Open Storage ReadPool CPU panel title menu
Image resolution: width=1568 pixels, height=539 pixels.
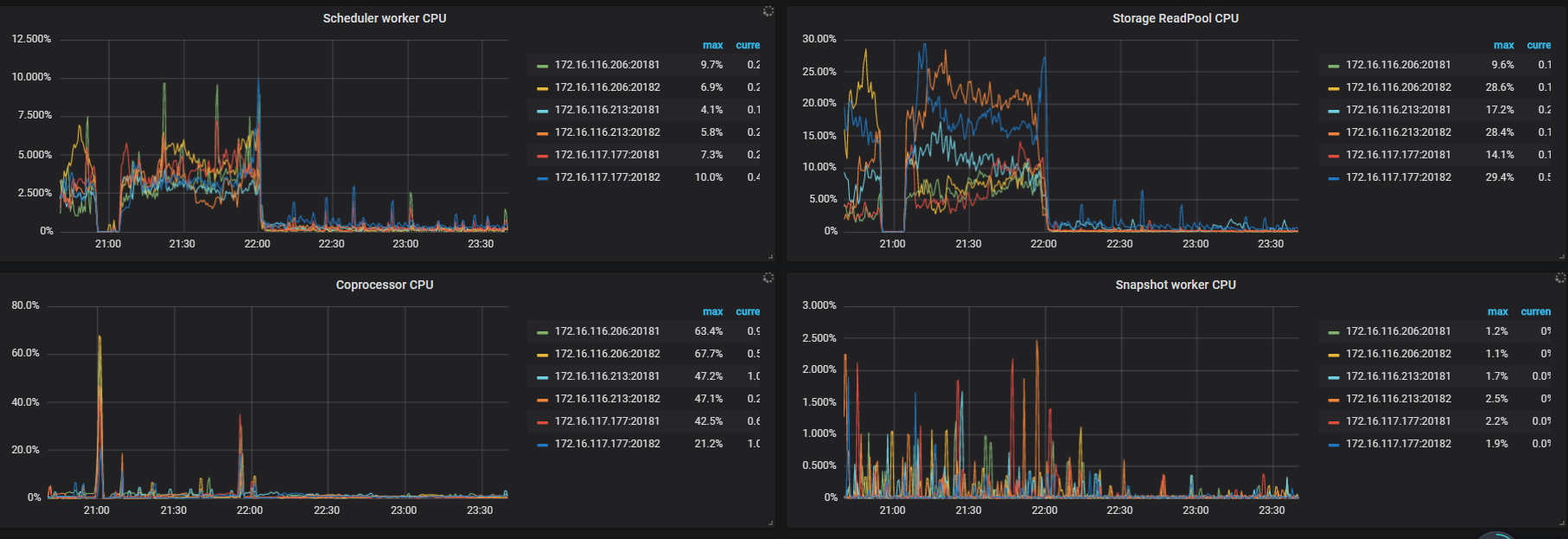(1175, 18)
